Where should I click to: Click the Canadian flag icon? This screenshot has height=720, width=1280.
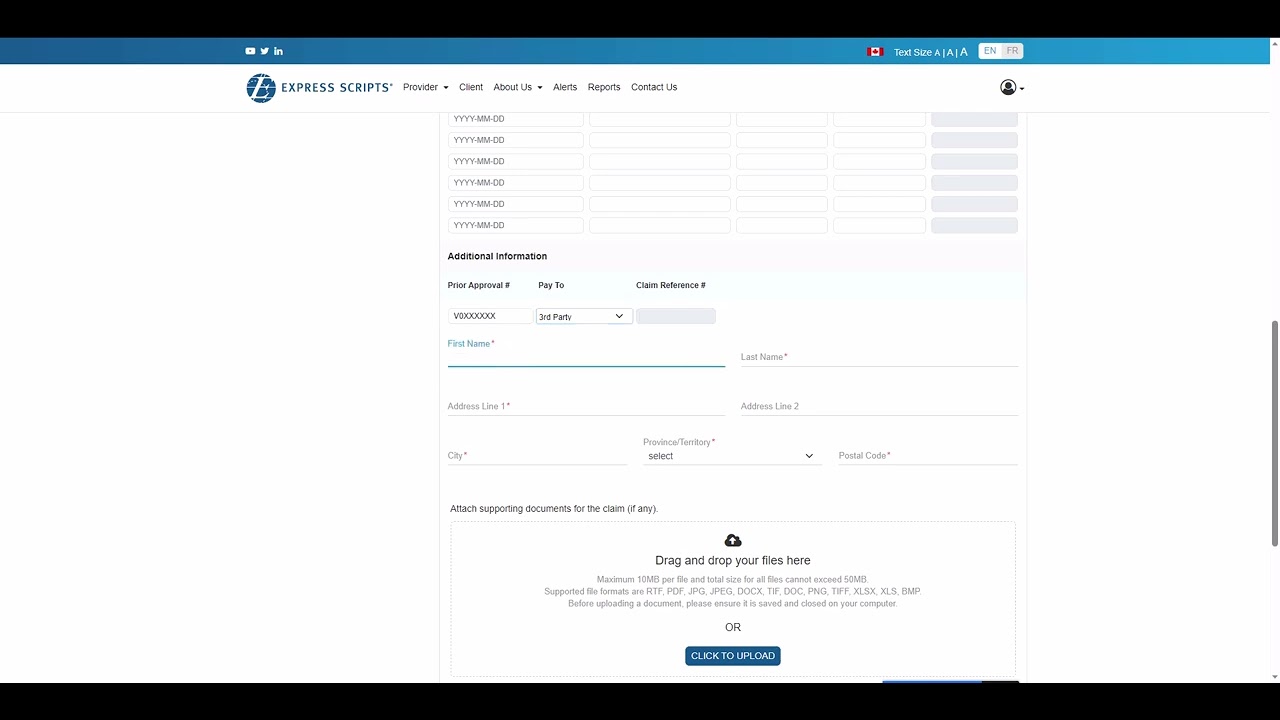coord(875,52)
